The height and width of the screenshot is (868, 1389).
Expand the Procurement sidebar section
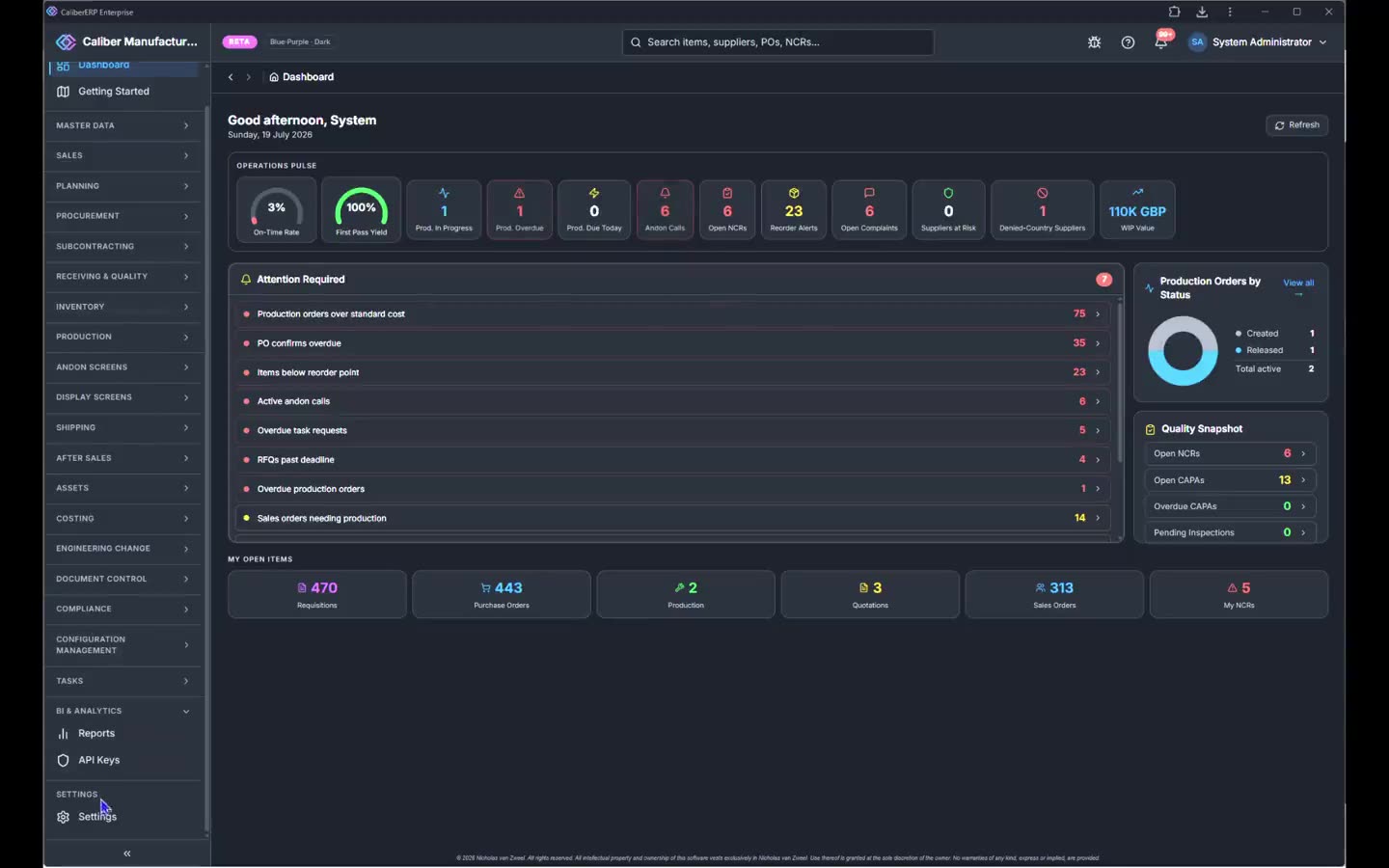tap(123, 216)
